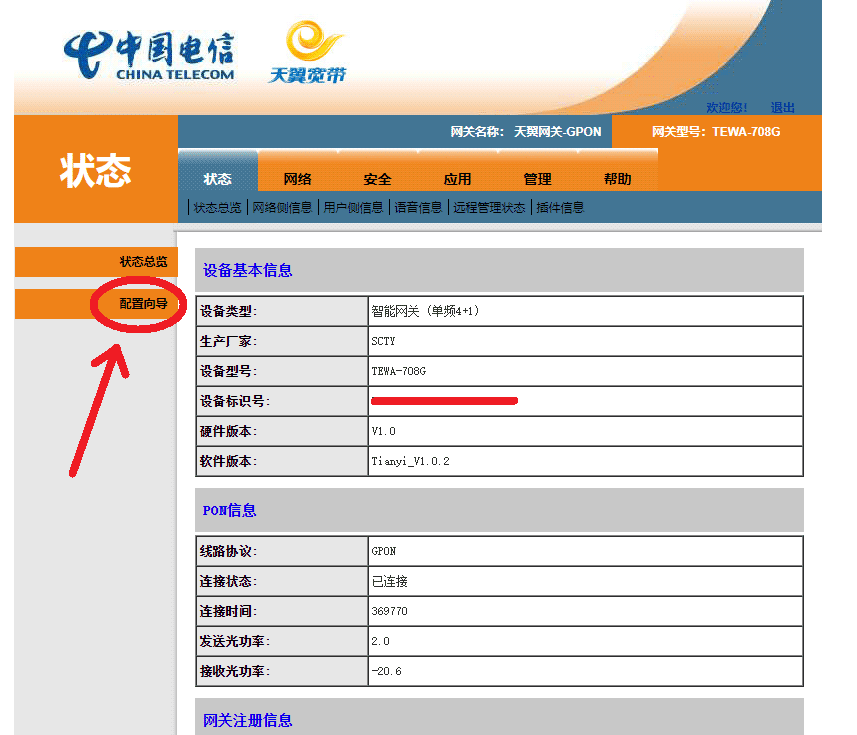Image resolution: width=857 pixels, height=735 pixels.
Task: Click the 天翼宽带 logo
Action: click(309, 54)
